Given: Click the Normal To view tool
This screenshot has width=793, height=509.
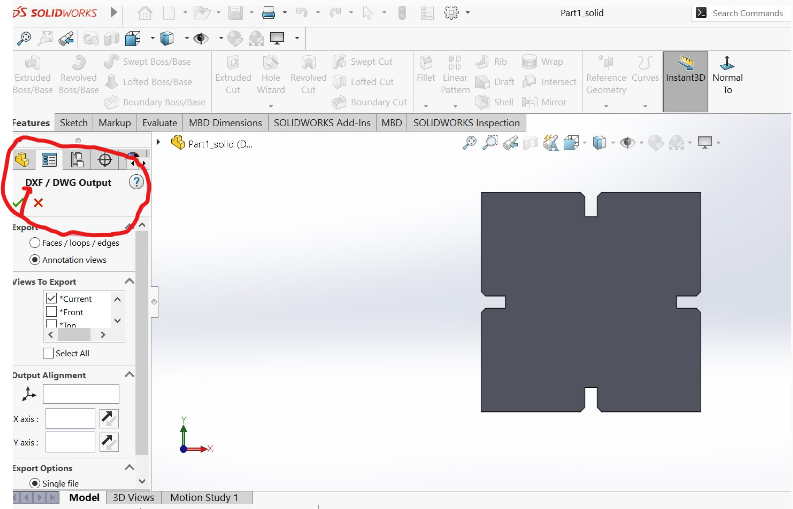Looking at the screenshot, I should tap(727, 76).
